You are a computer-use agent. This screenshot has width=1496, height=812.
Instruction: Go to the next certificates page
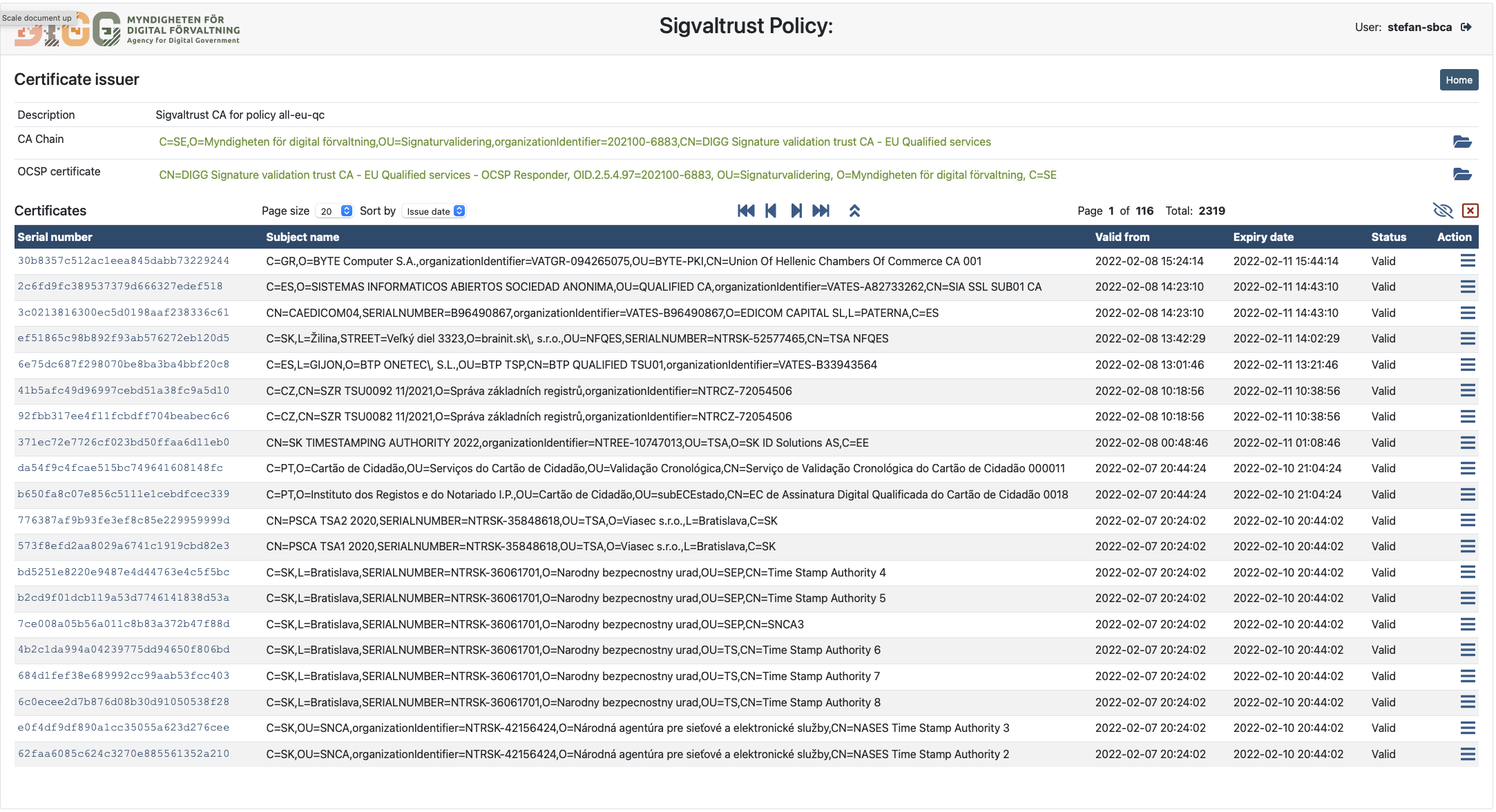pyautogui.click(x=796, y=211)
